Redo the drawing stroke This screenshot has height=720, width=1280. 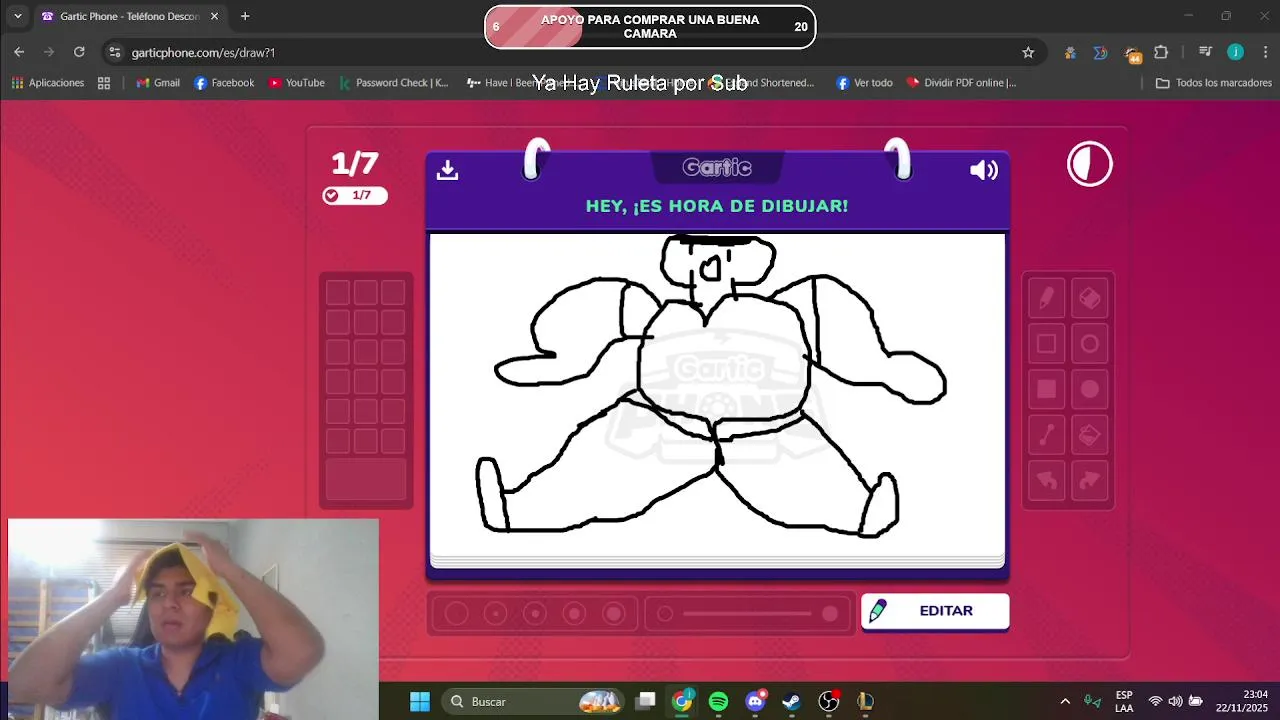tap(1090, 481)
